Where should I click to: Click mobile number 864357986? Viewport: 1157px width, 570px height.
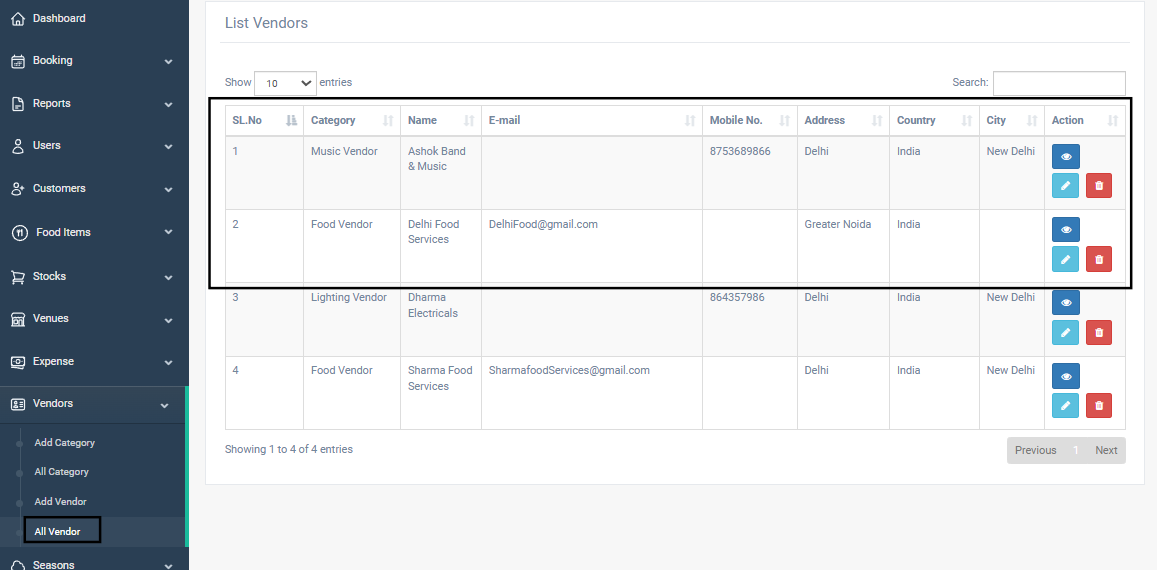click(737, 298)
